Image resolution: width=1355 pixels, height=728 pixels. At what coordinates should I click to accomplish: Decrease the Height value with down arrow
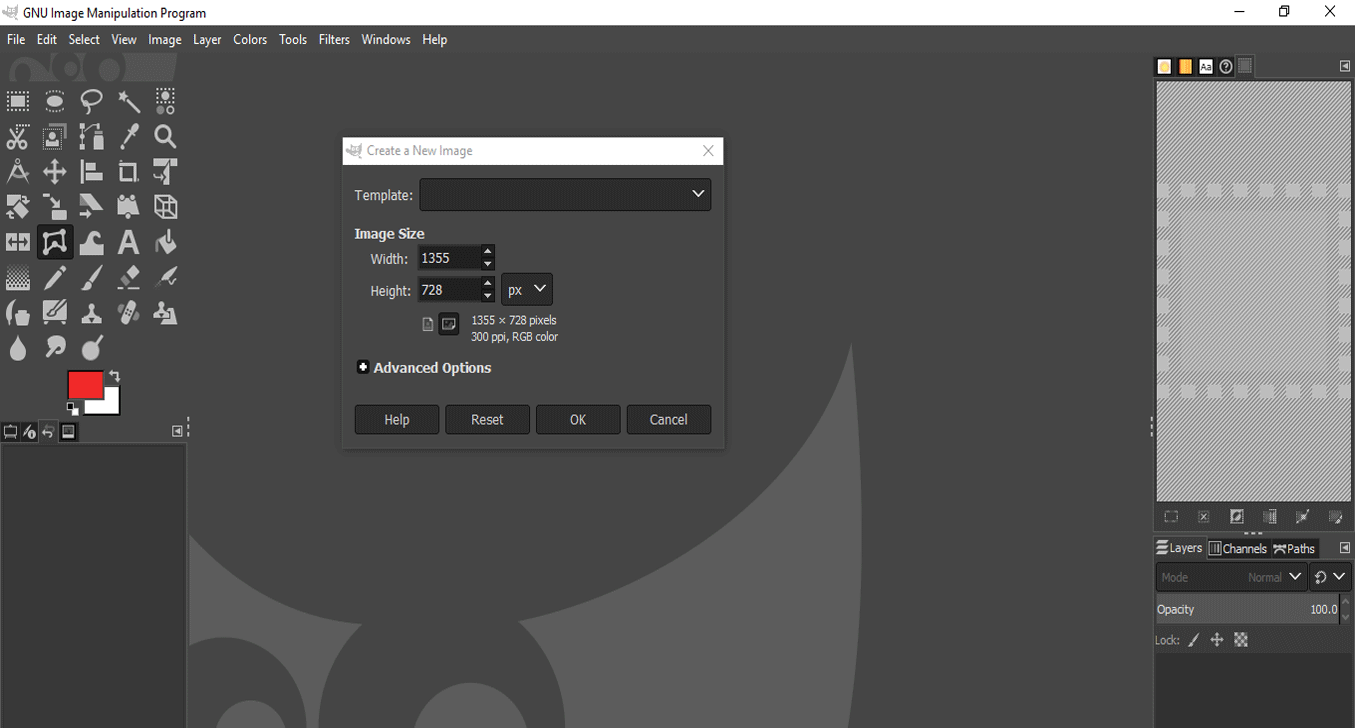click(x=487, y=296)
